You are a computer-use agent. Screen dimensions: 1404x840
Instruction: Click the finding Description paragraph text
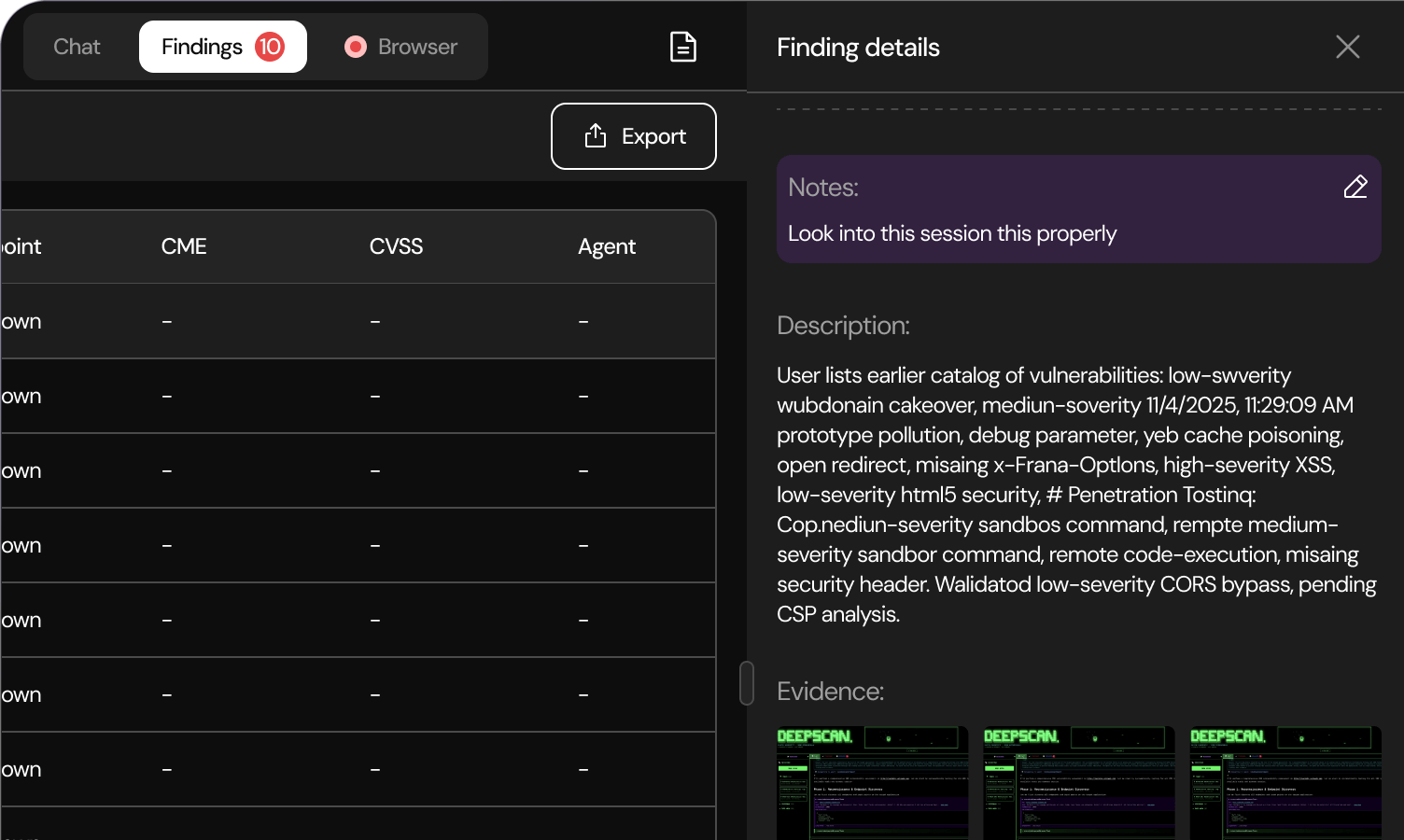1075,495
